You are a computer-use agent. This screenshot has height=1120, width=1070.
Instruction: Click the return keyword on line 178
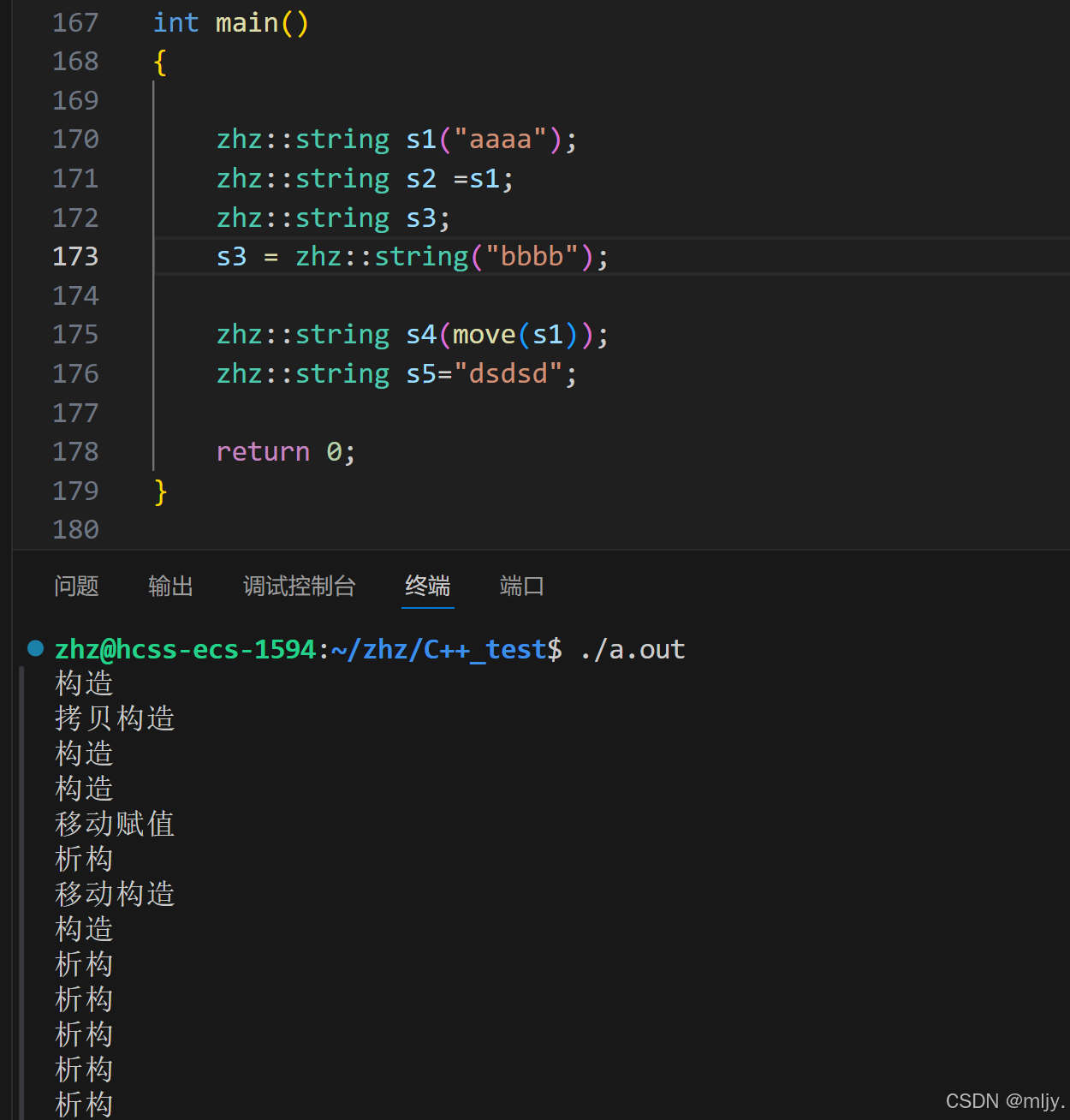click(263, 451)
